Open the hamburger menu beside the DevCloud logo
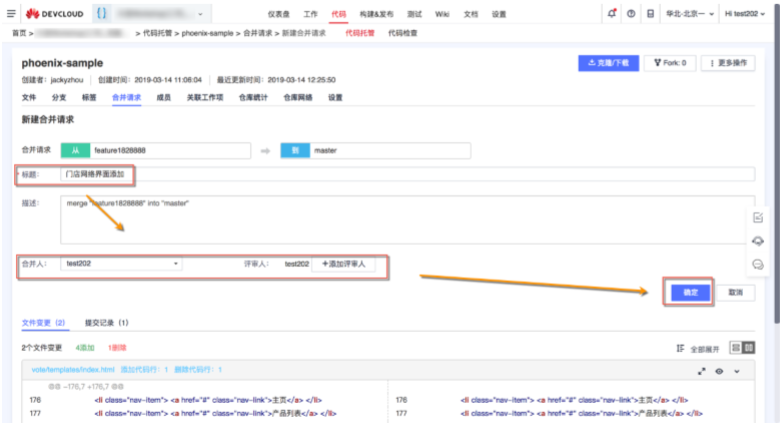 [x=11, y=13]
